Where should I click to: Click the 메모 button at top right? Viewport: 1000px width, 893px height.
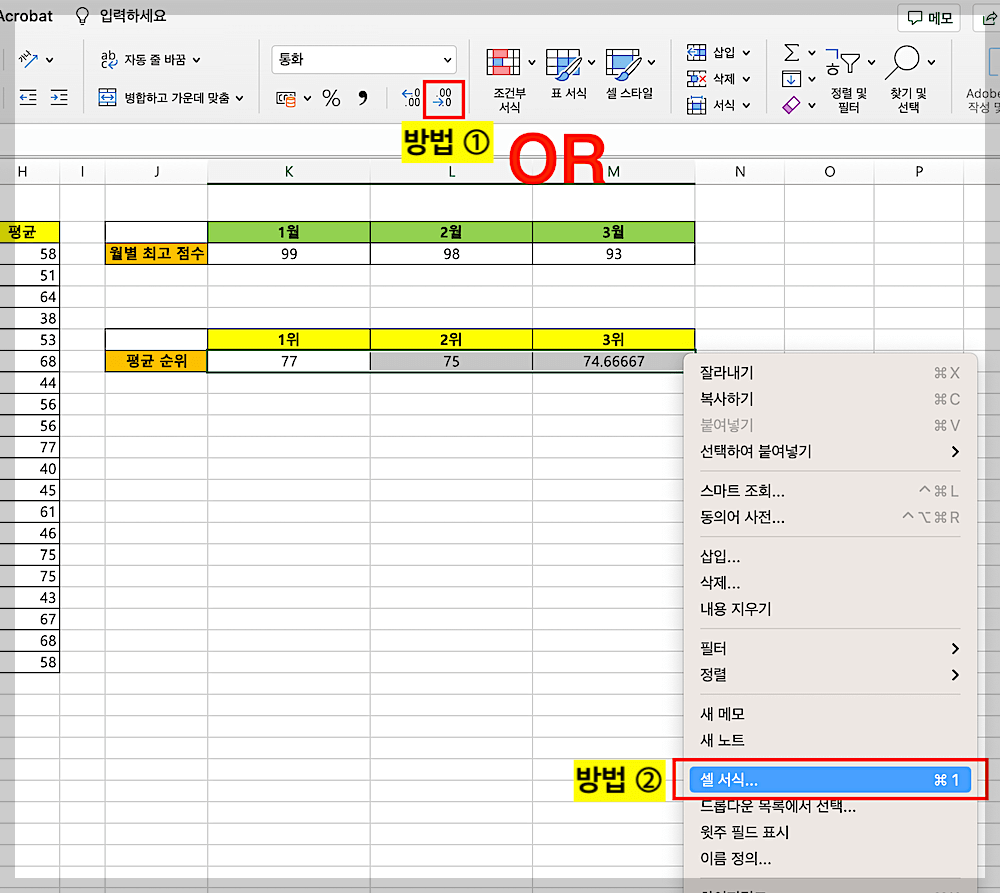[929, 17]
